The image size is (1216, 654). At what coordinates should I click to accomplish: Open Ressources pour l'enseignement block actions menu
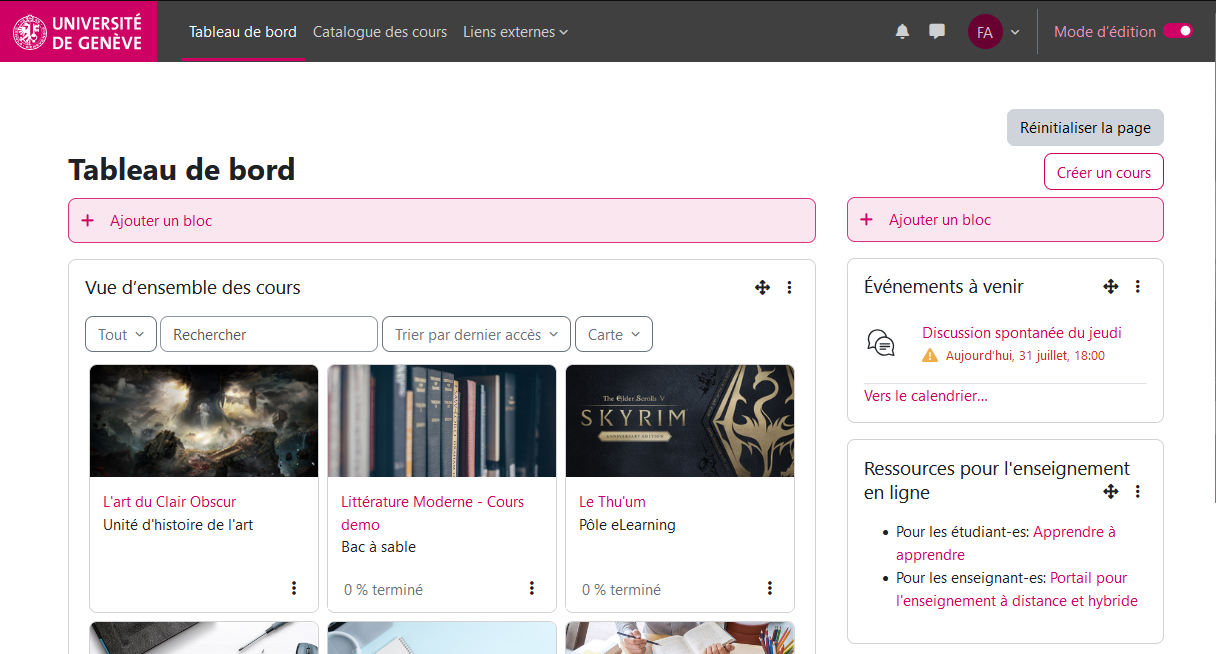click(1137, 492)
